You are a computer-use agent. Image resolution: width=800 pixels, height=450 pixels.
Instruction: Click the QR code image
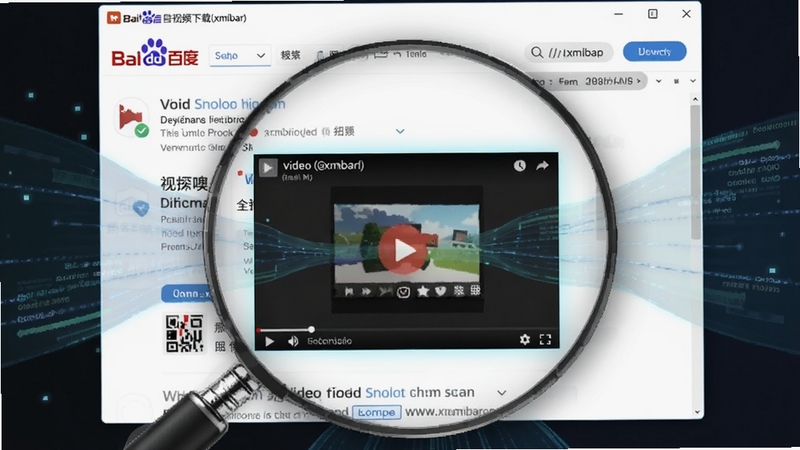pos(184,334)
